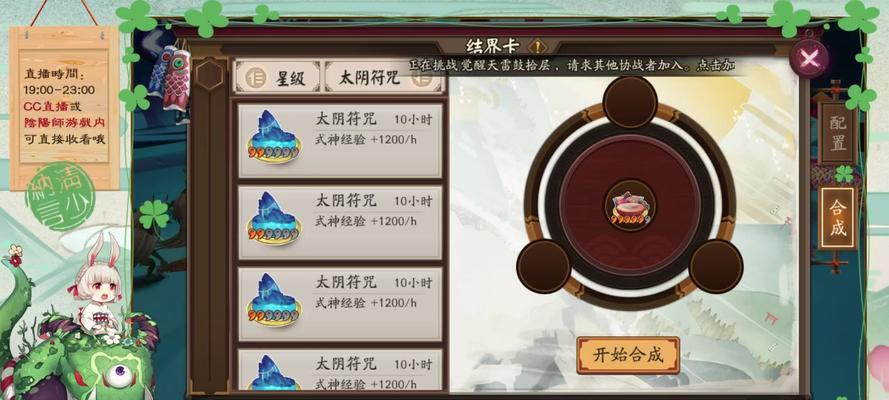The width and height of the screenshot is (889, 400).
Task: Select the fourth partially visible 太阴符咒 card
Action: pyautogui.click(x=340, y=370)
